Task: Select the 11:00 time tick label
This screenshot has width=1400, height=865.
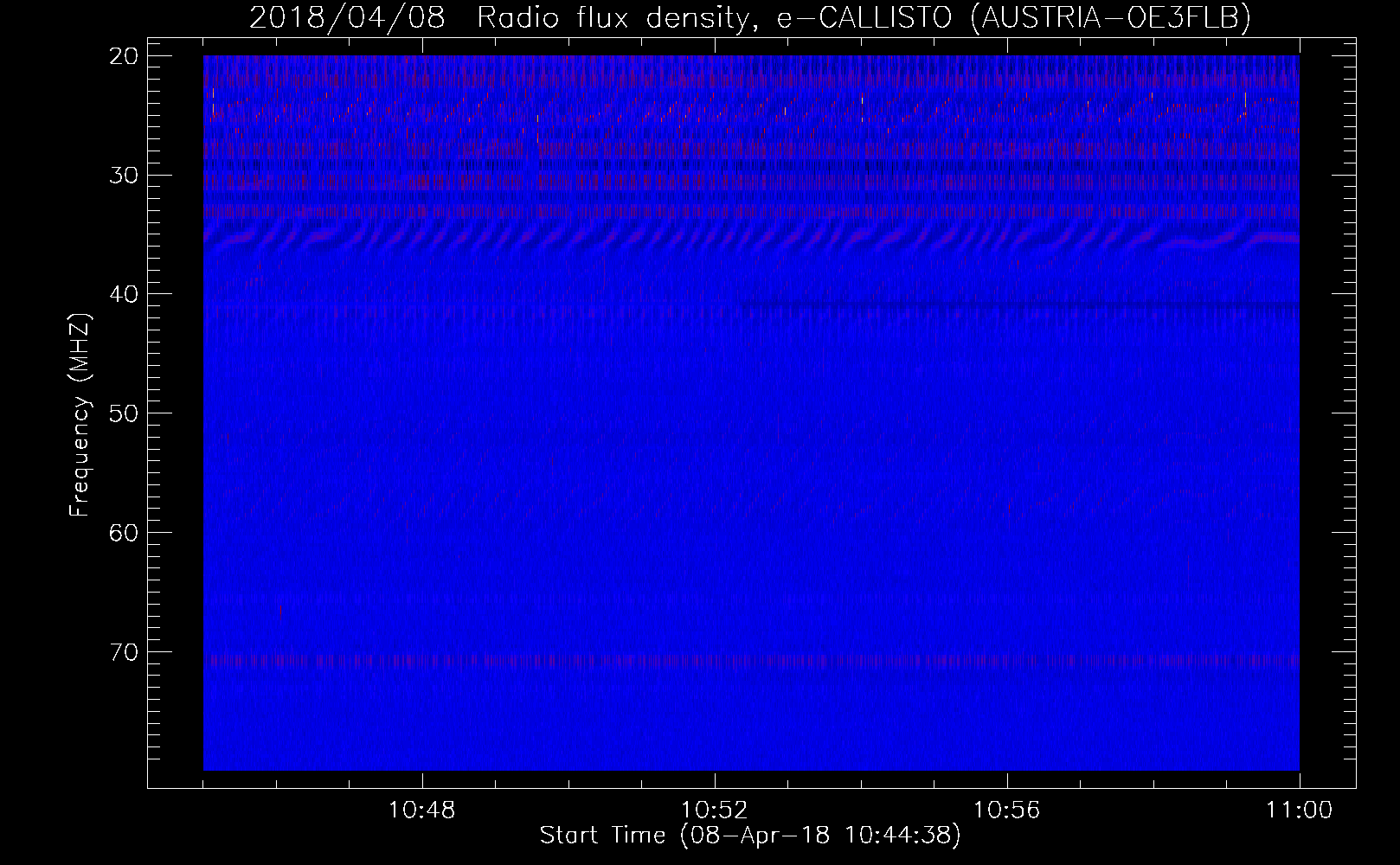Action: tap(1299, 811)
